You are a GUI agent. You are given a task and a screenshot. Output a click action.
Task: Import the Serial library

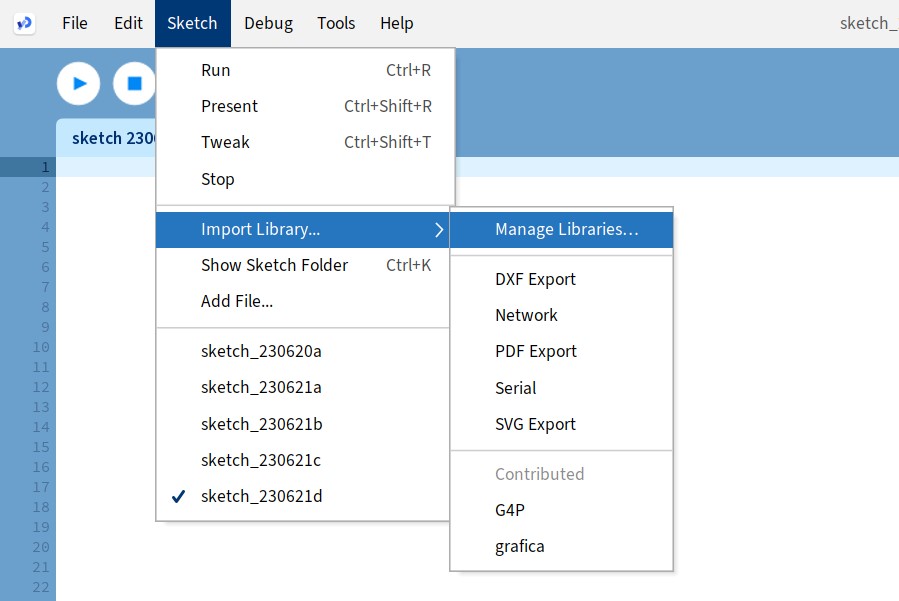(515, 388)
